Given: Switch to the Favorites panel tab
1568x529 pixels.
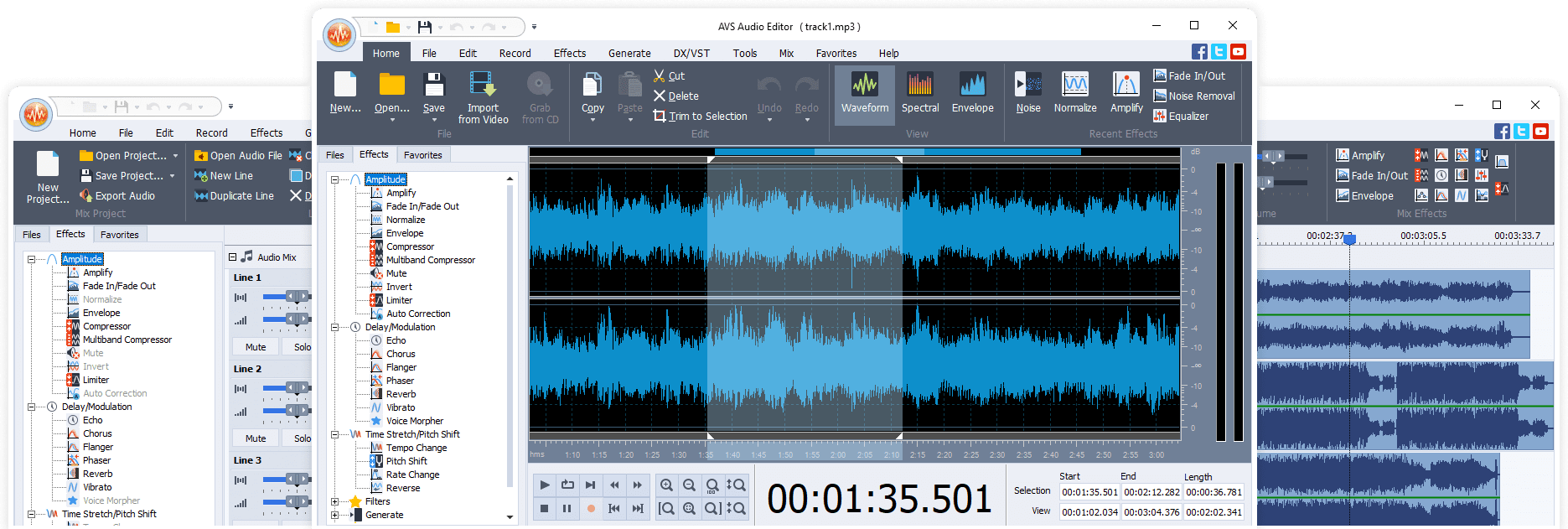Looking at the screenshot, I should [422, 155].
